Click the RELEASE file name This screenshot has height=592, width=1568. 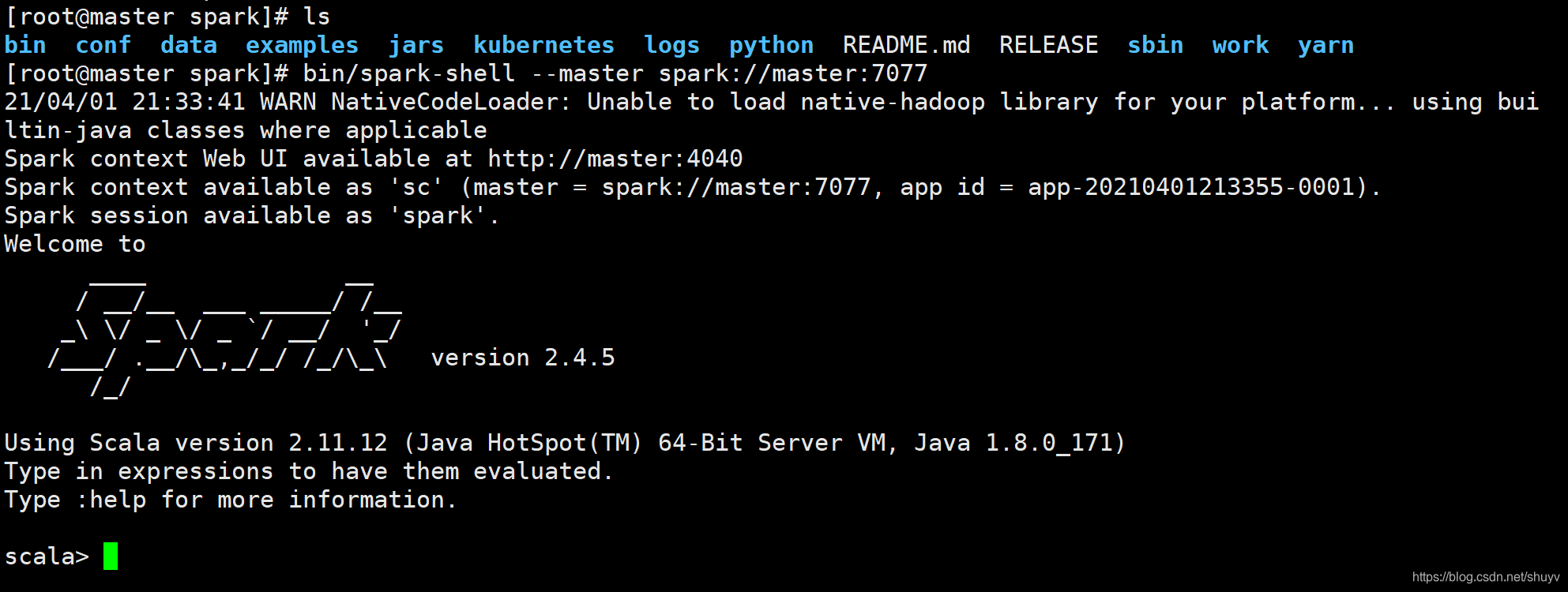(x=1048, y=45)
